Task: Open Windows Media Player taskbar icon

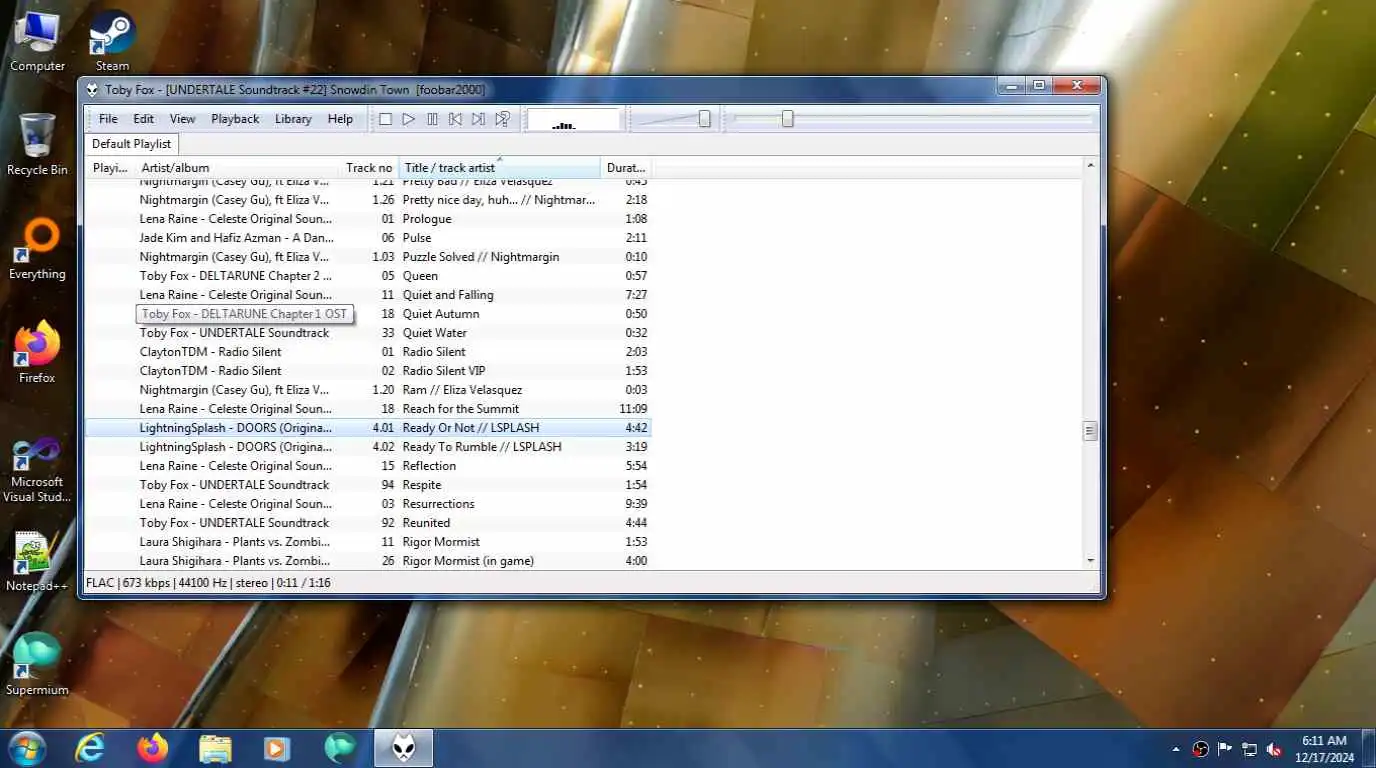Action: [x=277, y=748]
